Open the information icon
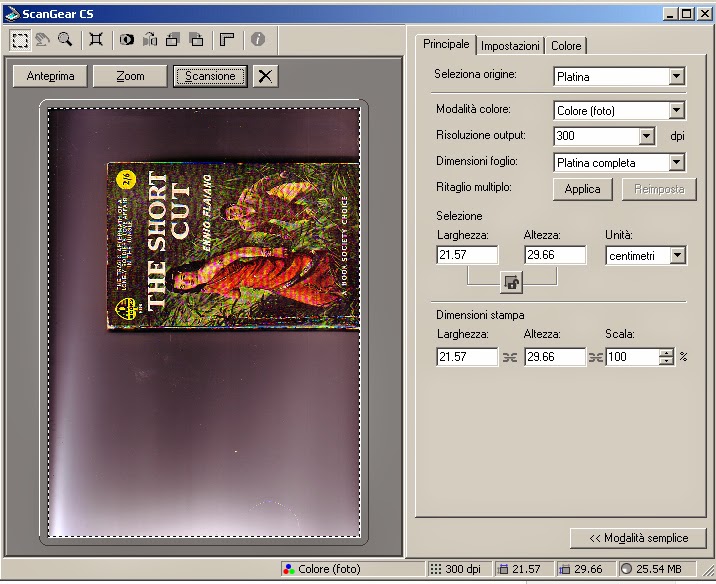The height and width of the screenshot is (584, 716). 258,40
